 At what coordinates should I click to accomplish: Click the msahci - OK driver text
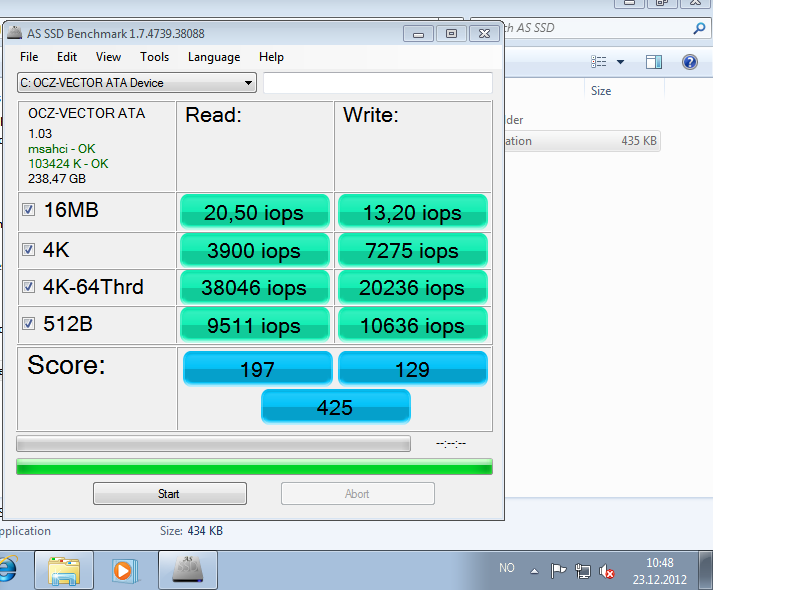coord(61,148)
